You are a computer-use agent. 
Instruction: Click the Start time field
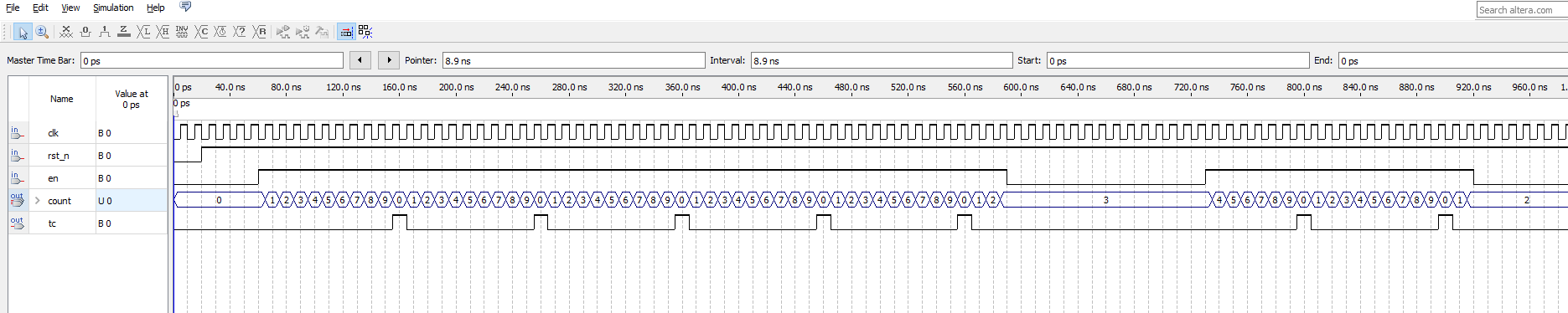coord(1178,60)
